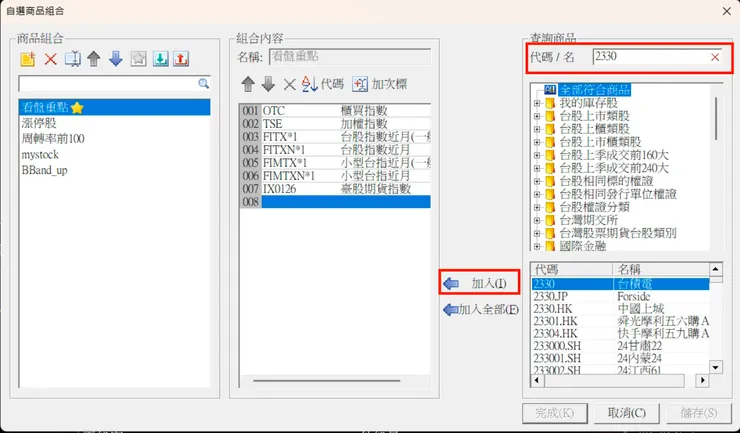
Task: Close the 自選商品組合 dialog
Action: (727, 11)
